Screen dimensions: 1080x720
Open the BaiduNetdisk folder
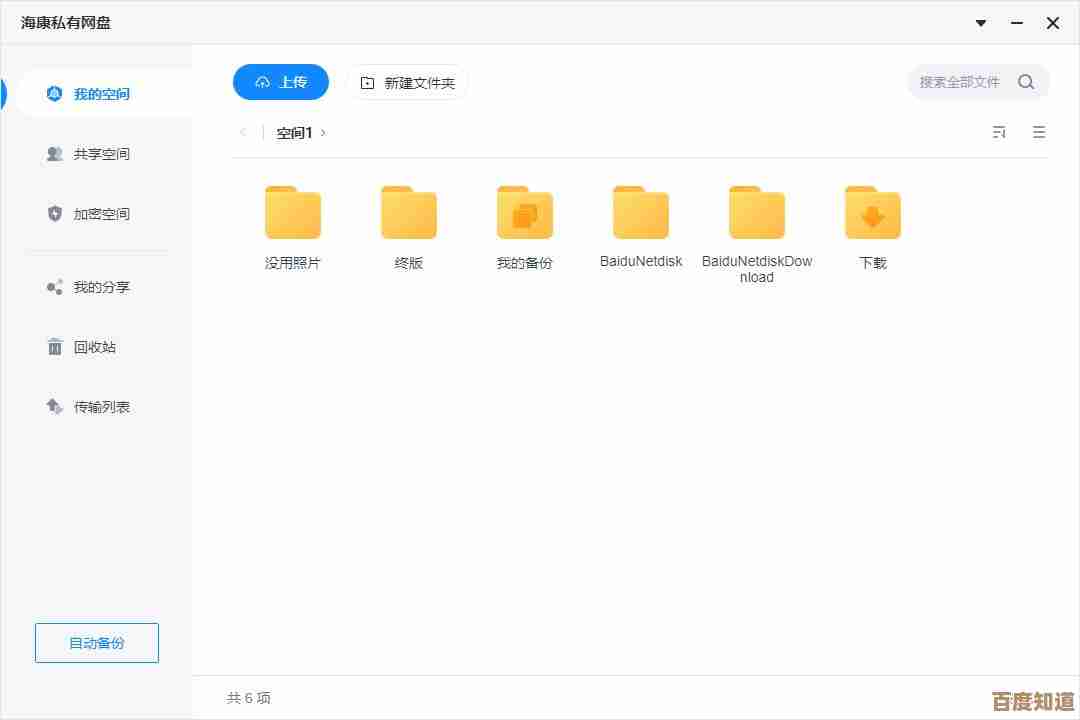coord(640,211)
